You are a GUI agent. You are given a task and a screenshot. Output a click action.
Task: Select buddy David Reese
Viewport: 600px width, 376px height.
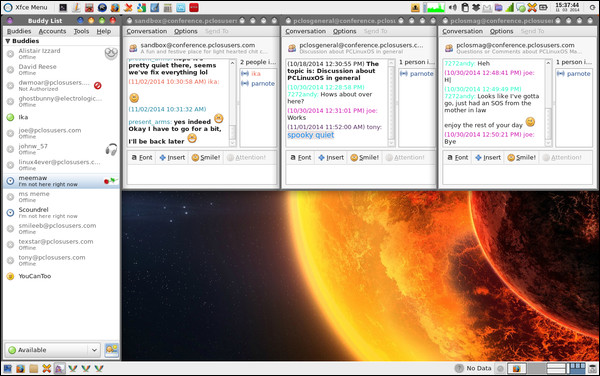point(61,69)
